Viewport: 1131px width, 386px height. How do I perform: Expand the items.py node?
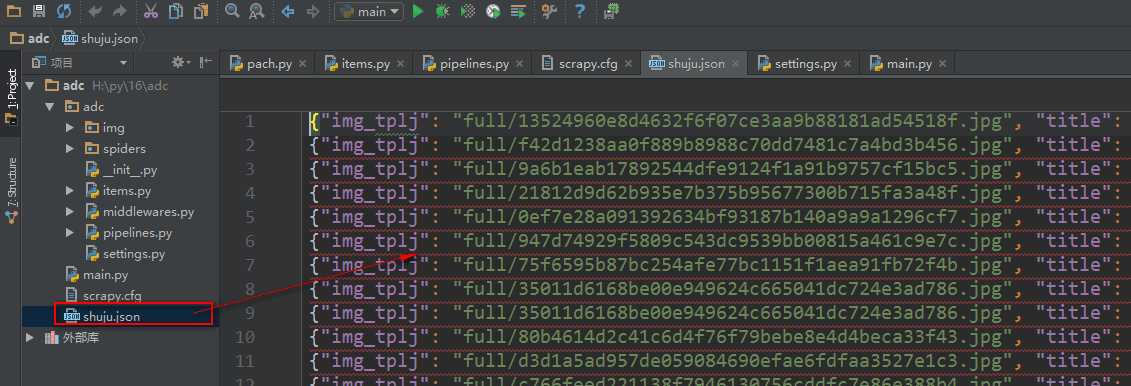tap(70, 191)
